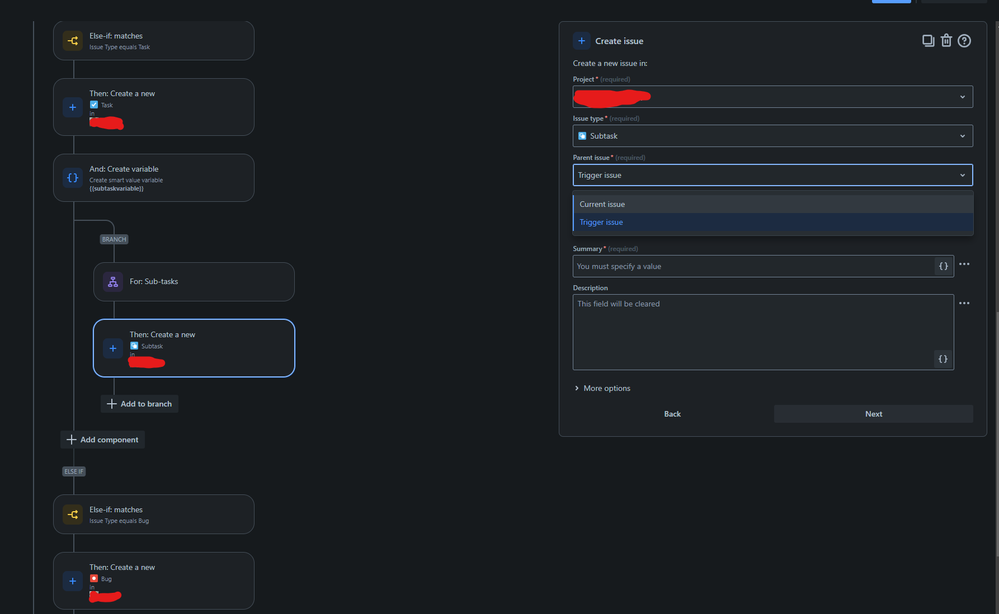This screenshot has height=614, width=999.
Task: Insert smart value into the Summary field
Action: 942,265
